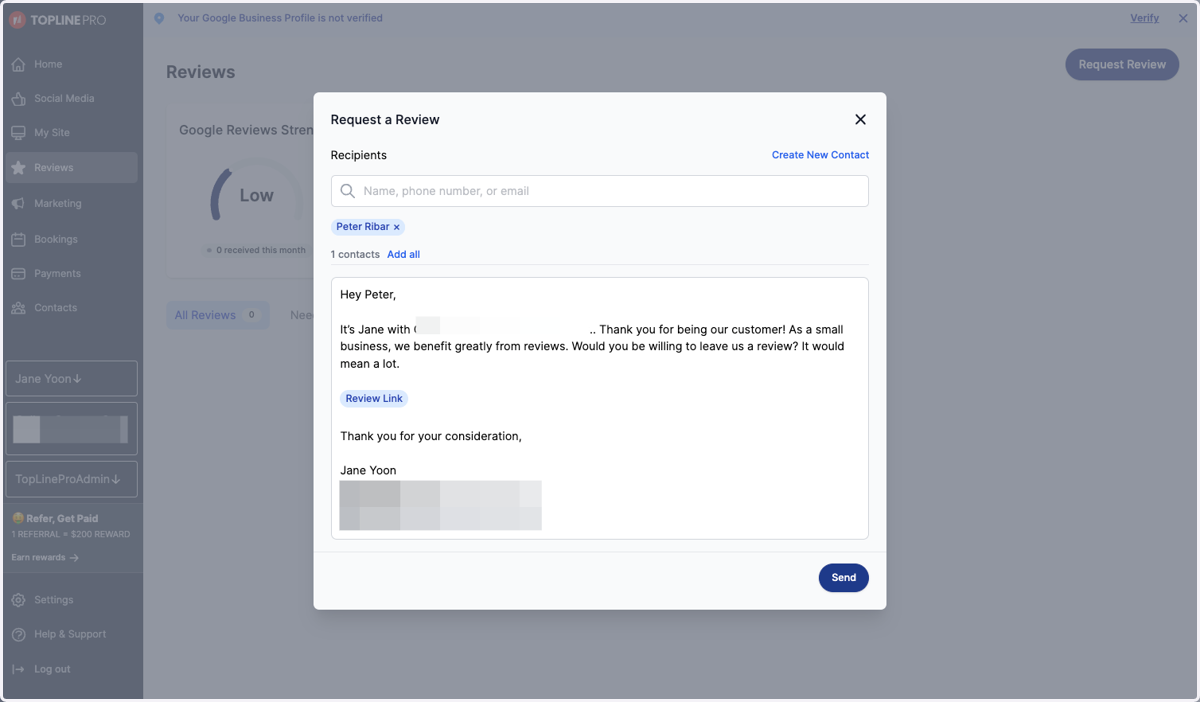Click the Review Link tag in message

pos(374,398)
